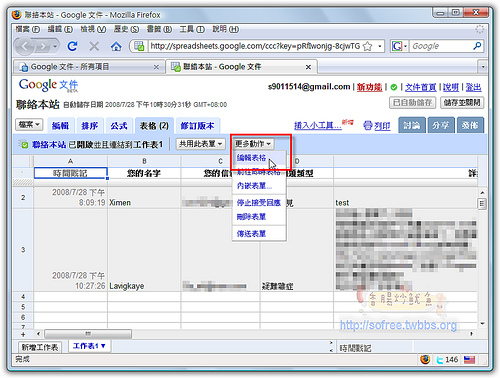
Task: Open the 檔案 dropdown button in Google Docs
Action: point(29,125)
